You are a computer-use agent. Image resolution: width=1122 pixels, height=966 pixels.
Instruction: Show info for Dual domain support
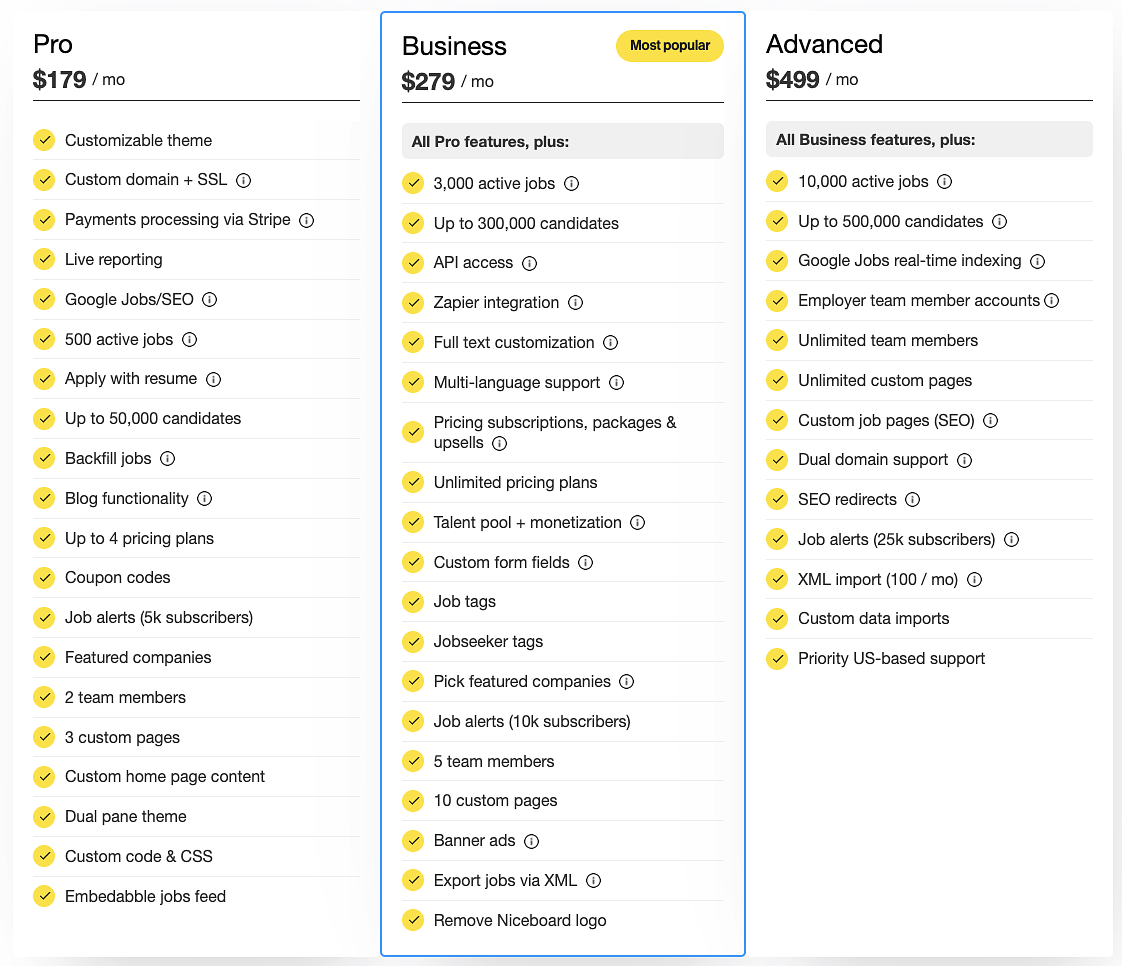[964, 460]
